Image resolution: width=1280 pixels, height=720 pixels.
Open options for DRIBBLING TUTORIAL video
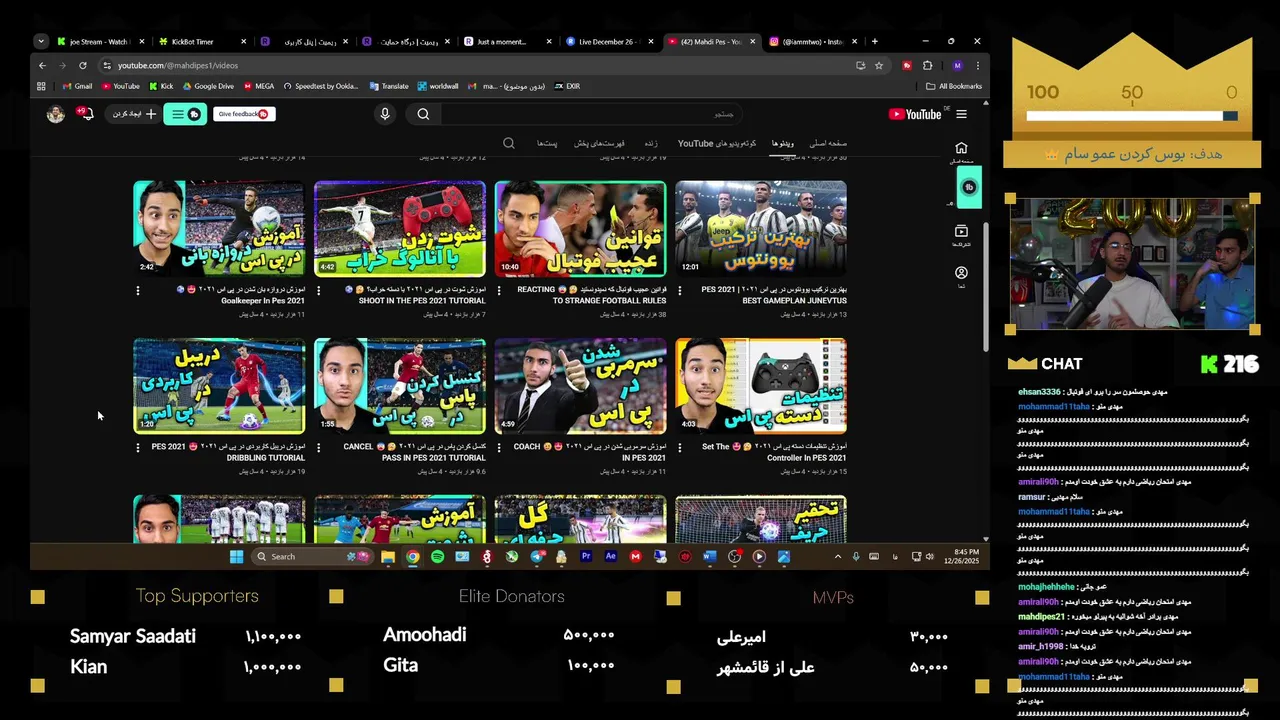point(138,447)
